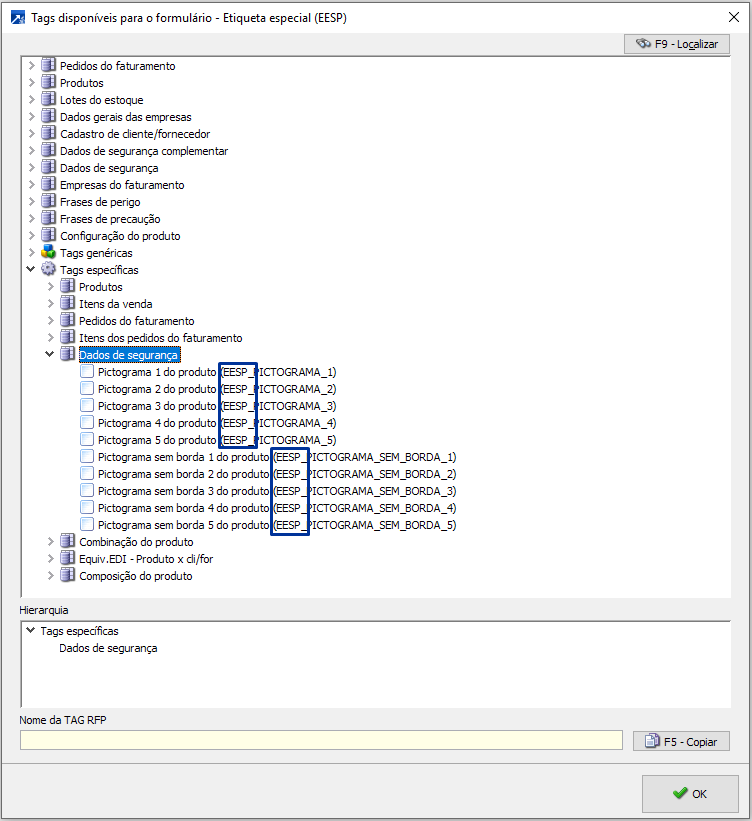Expand the Tags genéricas node
Image resolution: width=752 pixels, height=821 pixels.
point(31,253)
